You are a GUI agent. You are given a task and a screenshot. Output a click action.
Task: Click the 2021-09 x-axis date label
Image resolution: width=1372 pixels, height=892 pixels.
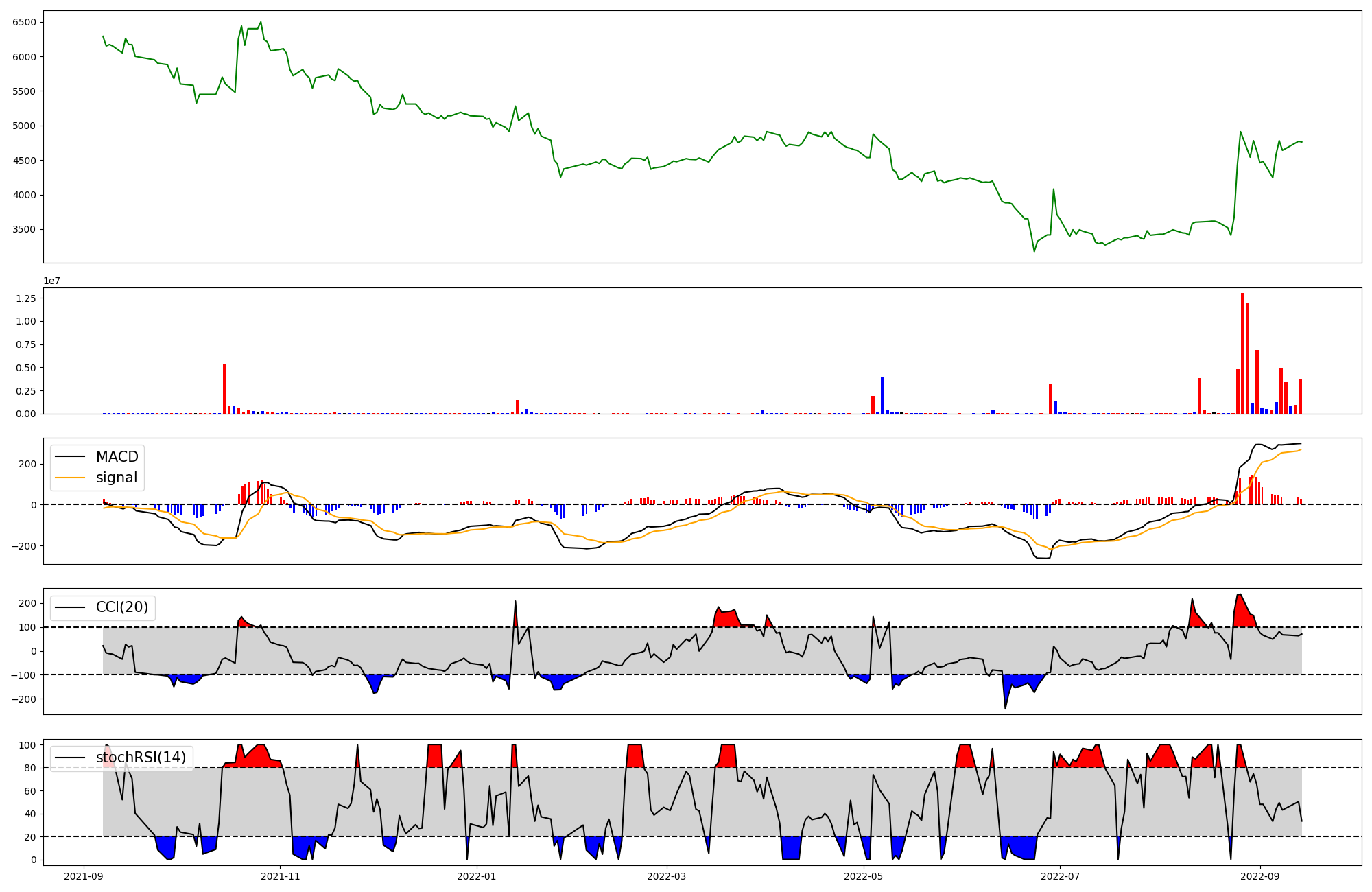tap(84, 876)
